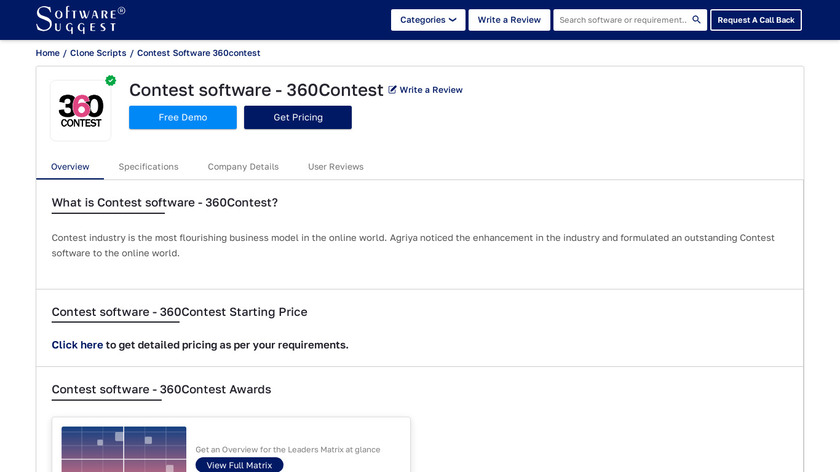
Task: Click the 'Contest industry is the most flourishing' paragraph
Action: 413,245
